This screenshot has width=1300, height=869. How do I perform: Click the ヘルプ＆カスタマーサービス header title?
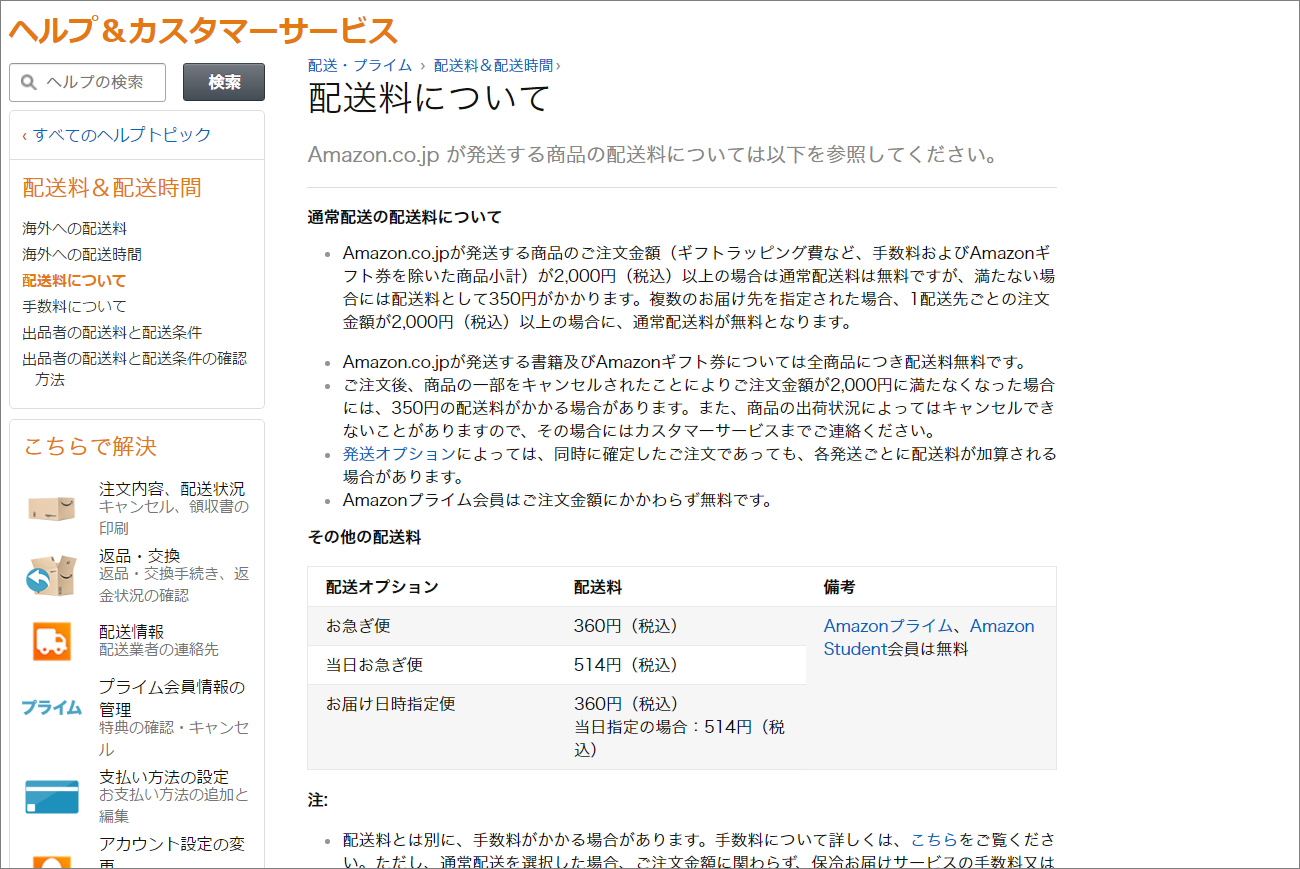[x=204, y=30]
